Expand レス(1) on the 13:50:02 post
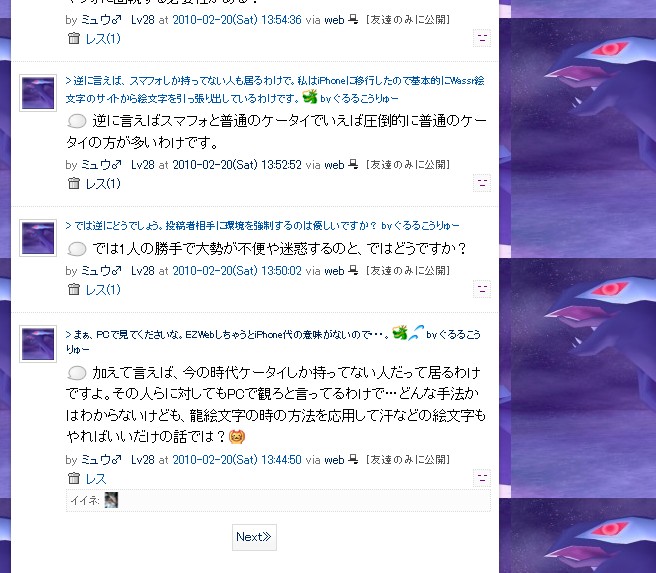 click(102, 289)
